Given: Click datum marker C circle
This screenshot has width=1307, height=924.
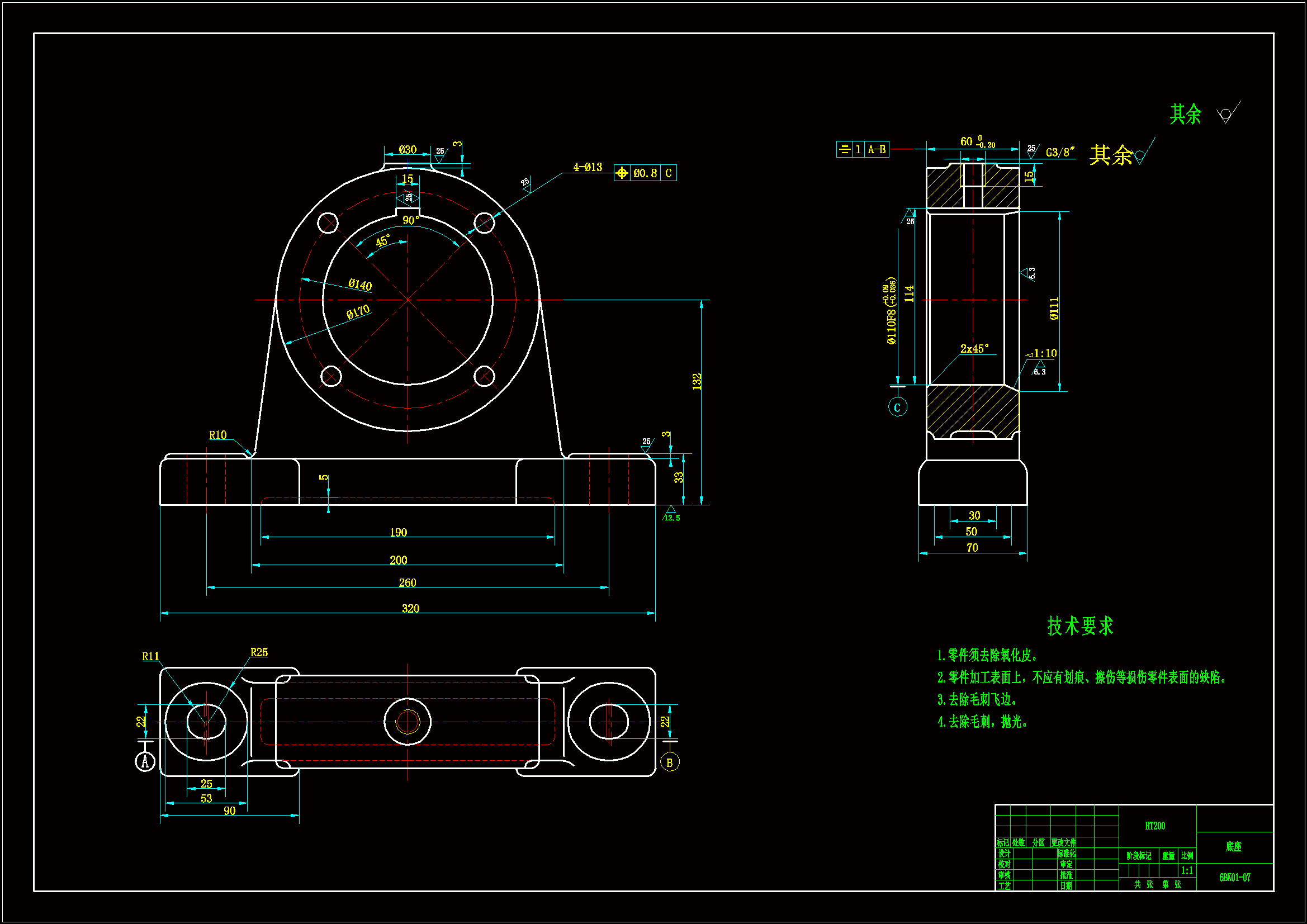Looking at the screenshot, I should (897, 407).
